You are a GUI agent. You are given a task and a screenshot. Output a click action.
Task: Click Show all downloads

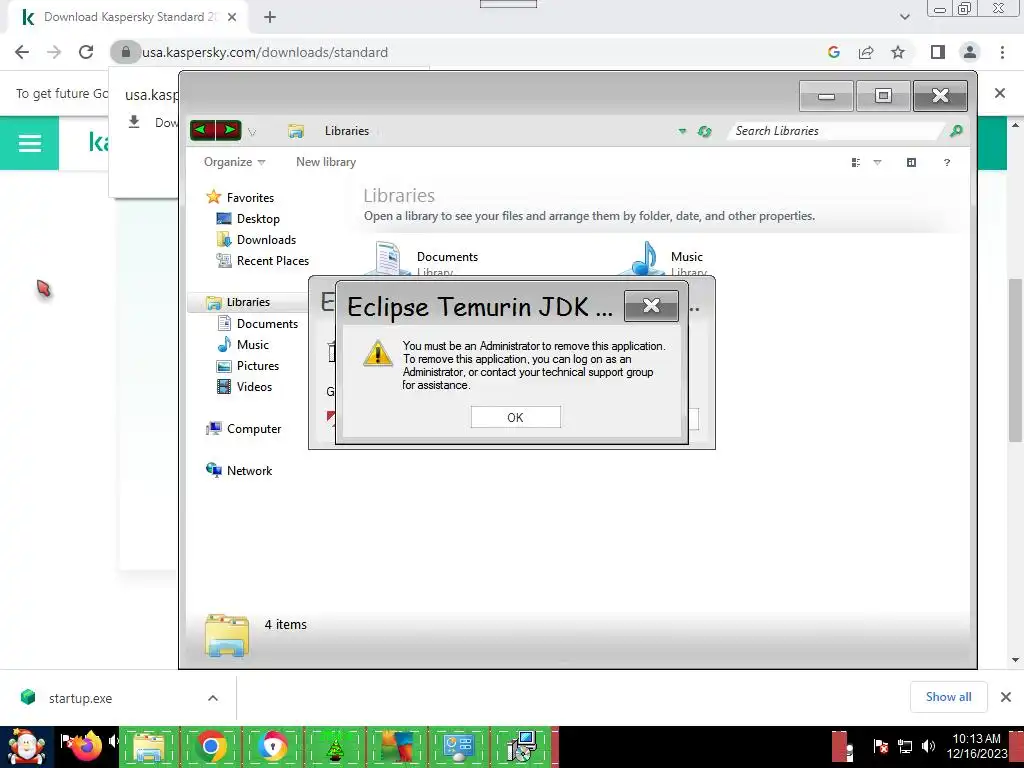(948, 697)
